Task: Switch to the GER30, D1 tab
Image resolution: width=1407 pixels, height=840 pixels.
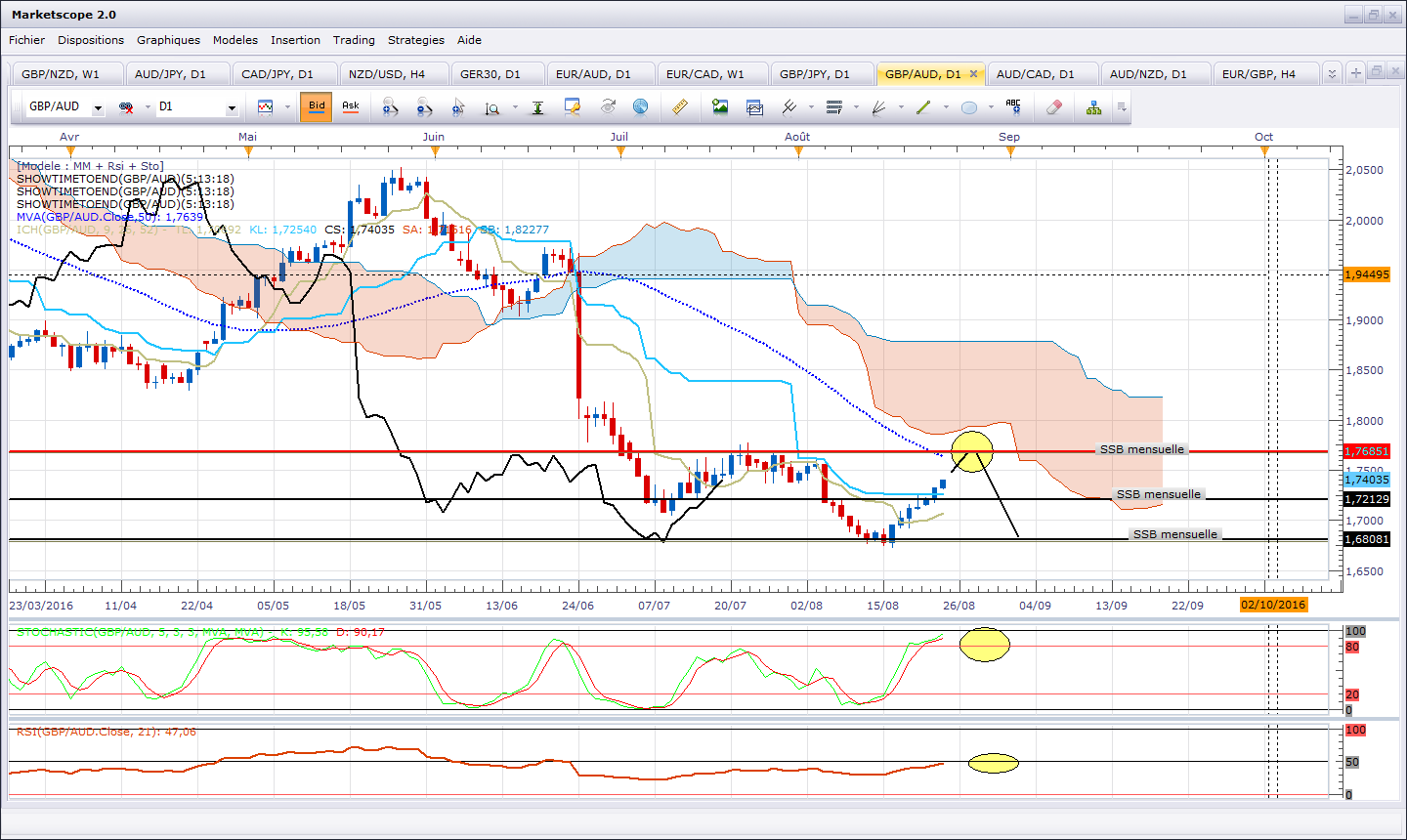Action: (x=497, y=74)
